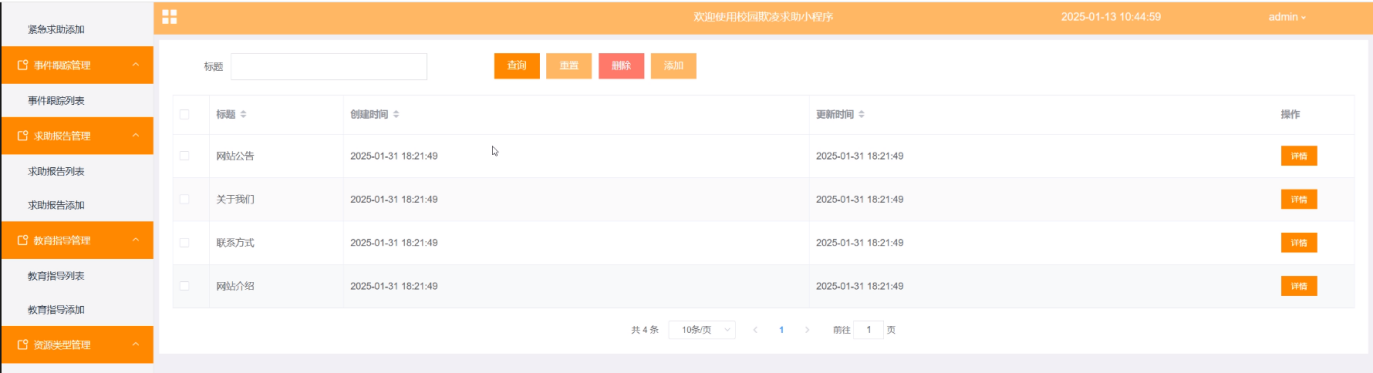Click the 操作 column header
Viewport: 1373px width, 373px height.
click(x=1290, y=115)
